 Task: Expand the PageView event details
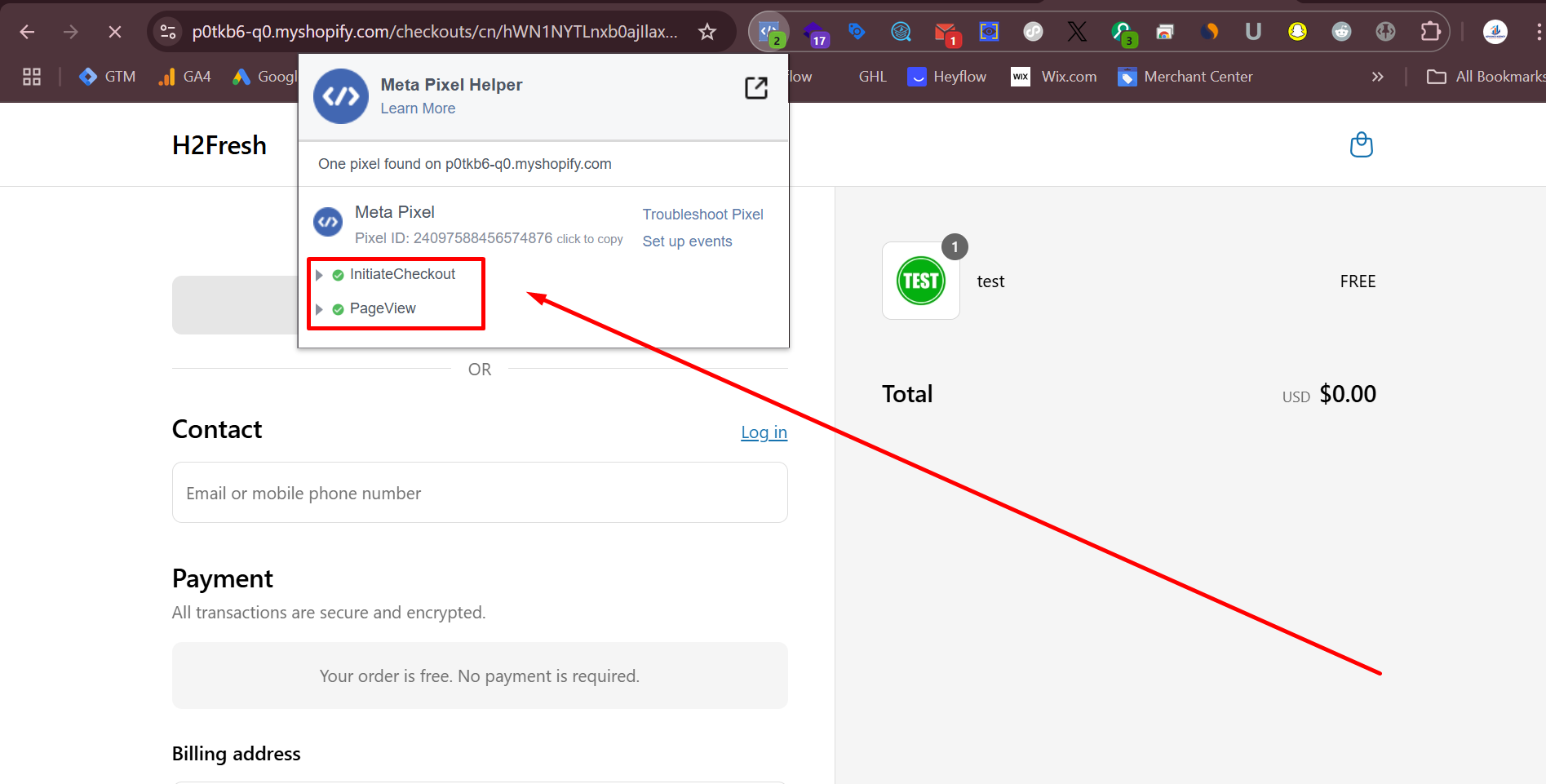tap(319, 309)
